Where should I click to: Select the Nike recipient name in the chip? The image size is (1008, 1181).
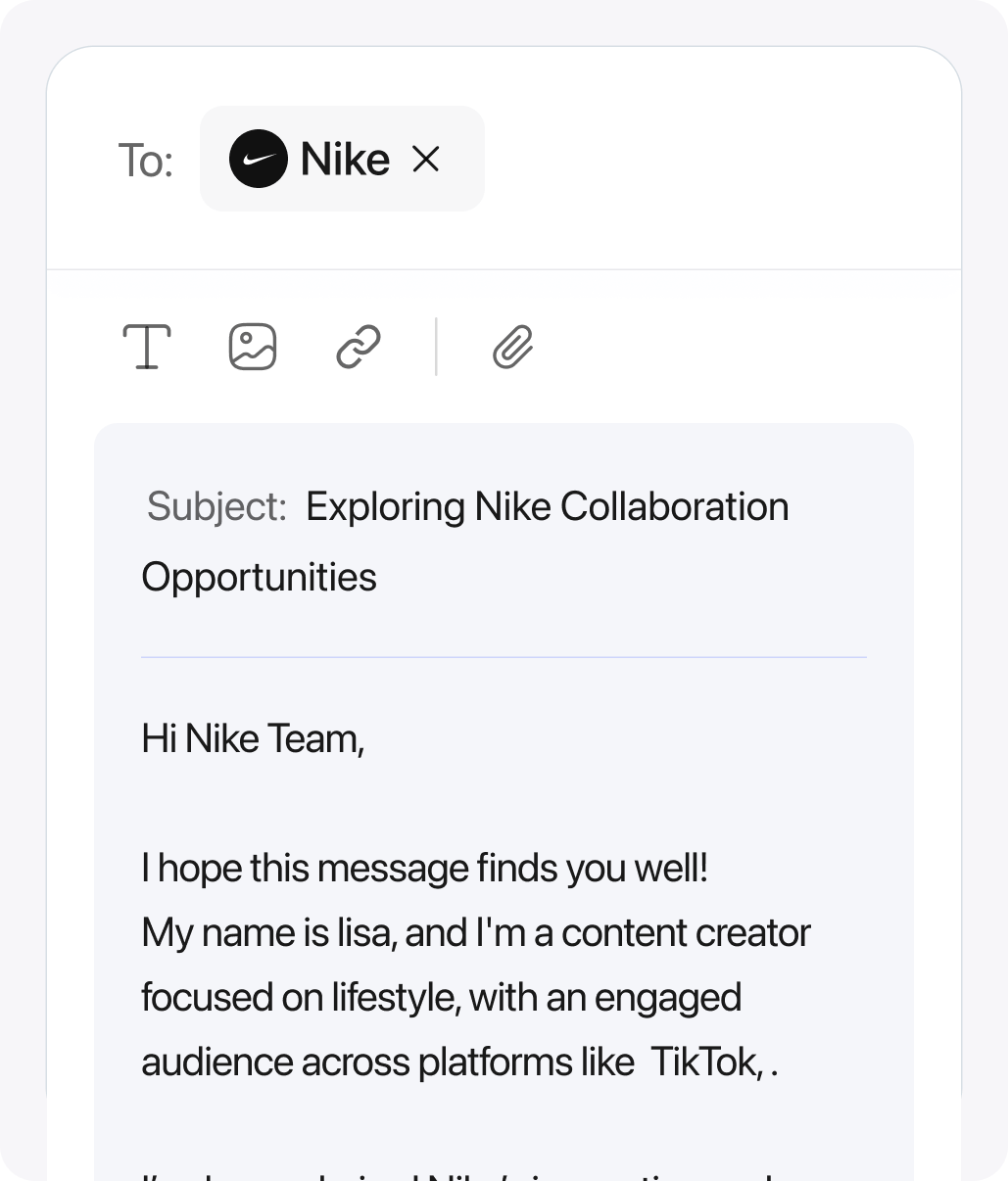345,159
